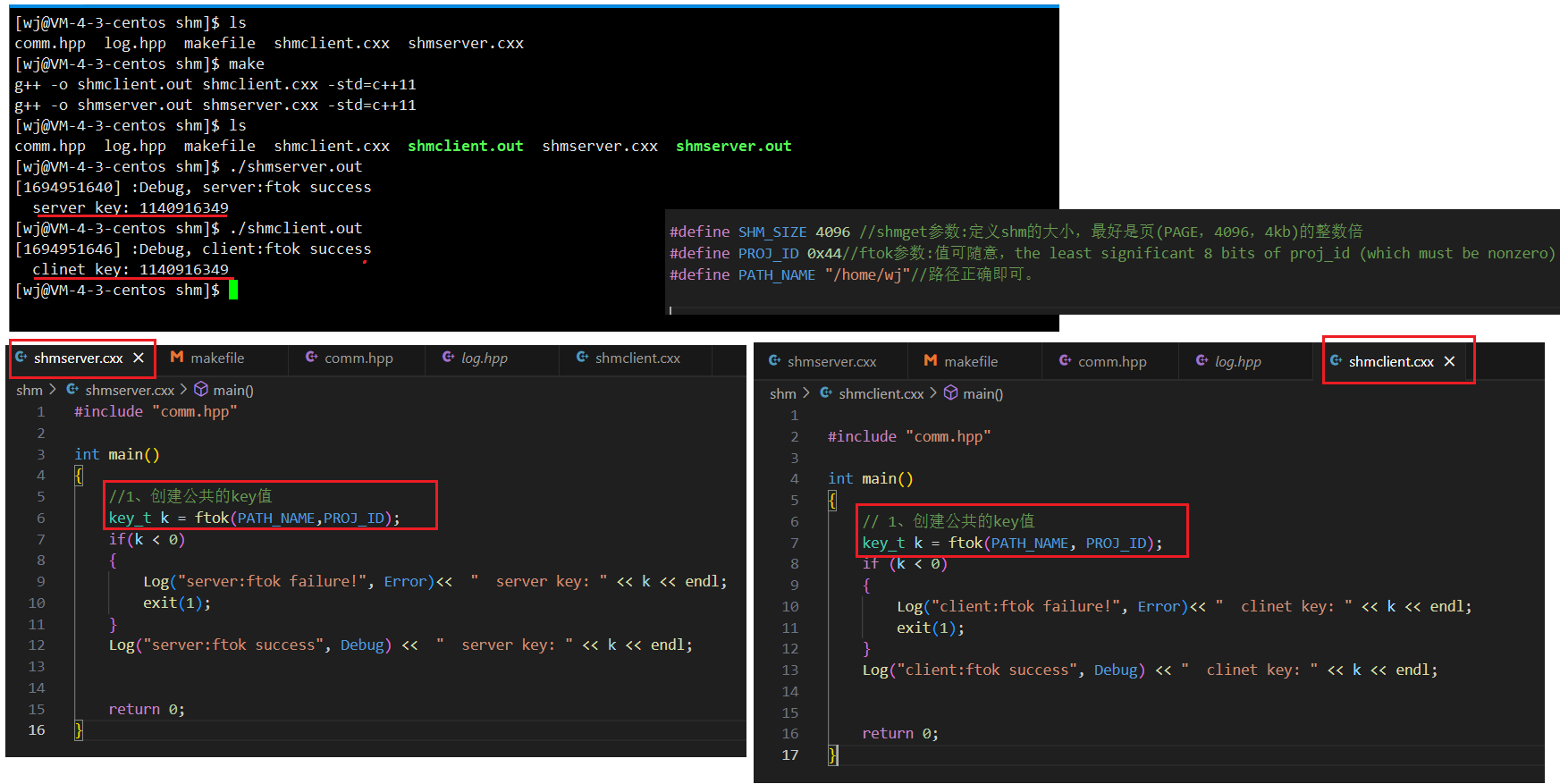The height and width of the screenshot is (784, 1560).
Task: Open shm folder breadcrumb in left editor
Action: pyautogui.click(x=30, y=390)
